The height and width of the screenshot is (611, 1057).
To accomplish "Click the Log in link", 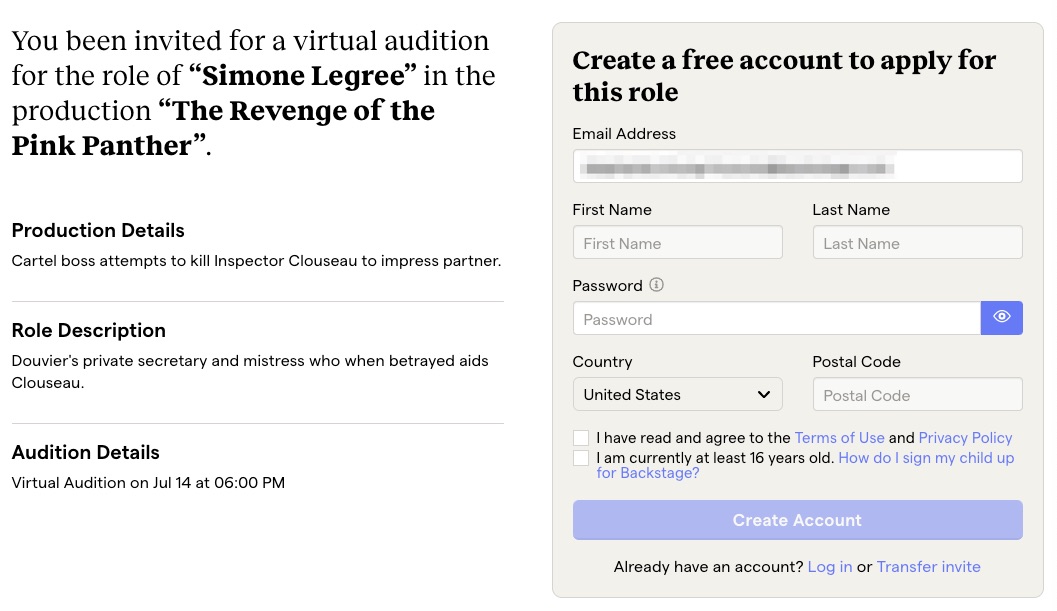I will pos(830,566).
